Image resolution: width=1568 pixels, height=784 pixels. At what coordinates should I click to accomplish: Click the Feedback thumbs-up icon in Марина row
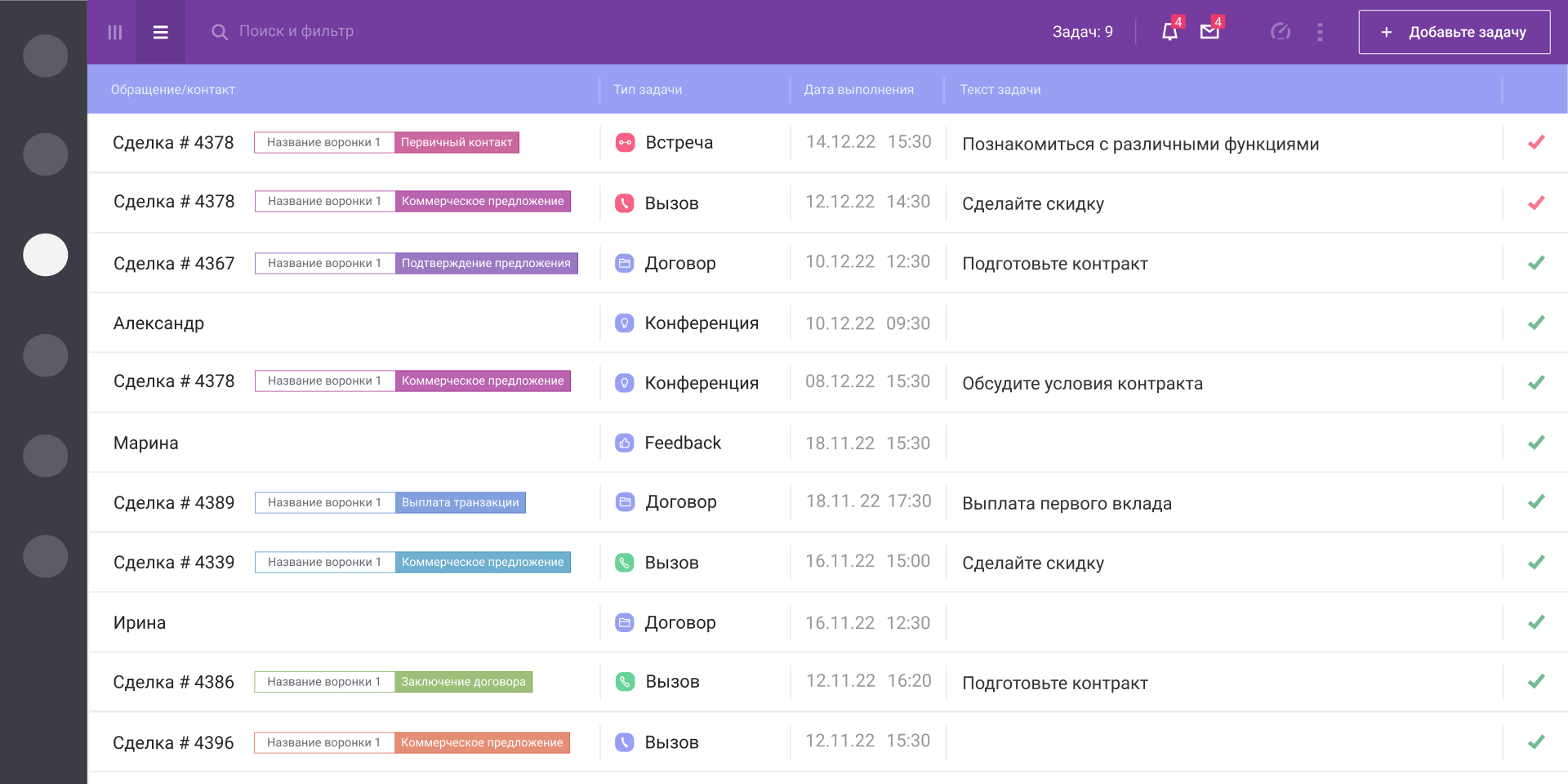(625, 443)
